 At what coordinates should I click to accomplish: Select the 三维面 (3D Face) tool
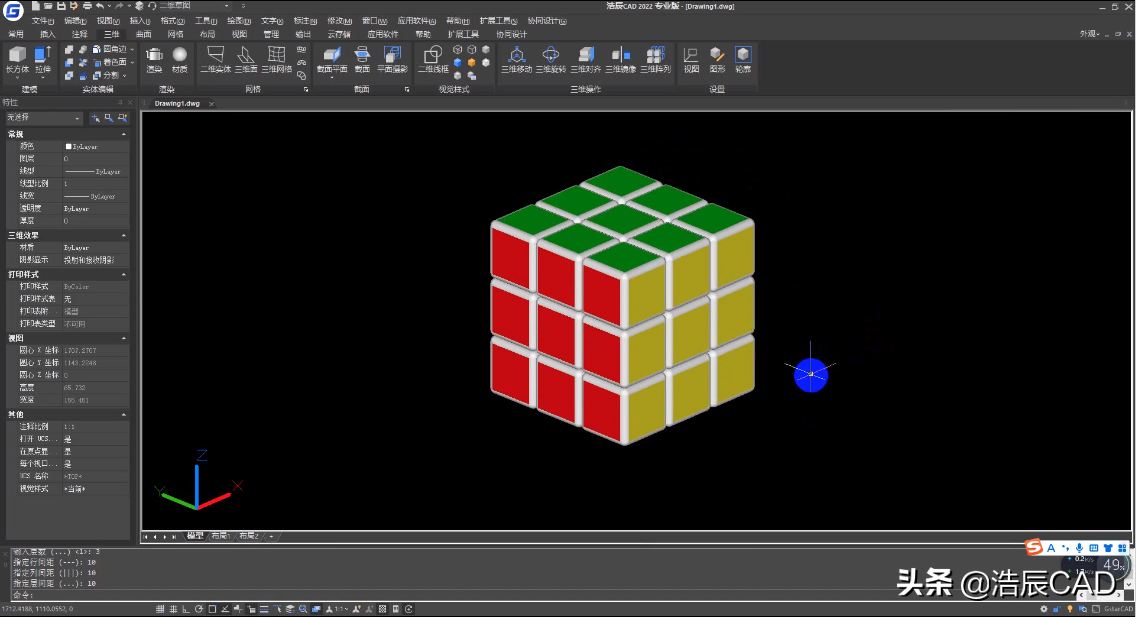point(246,59)
